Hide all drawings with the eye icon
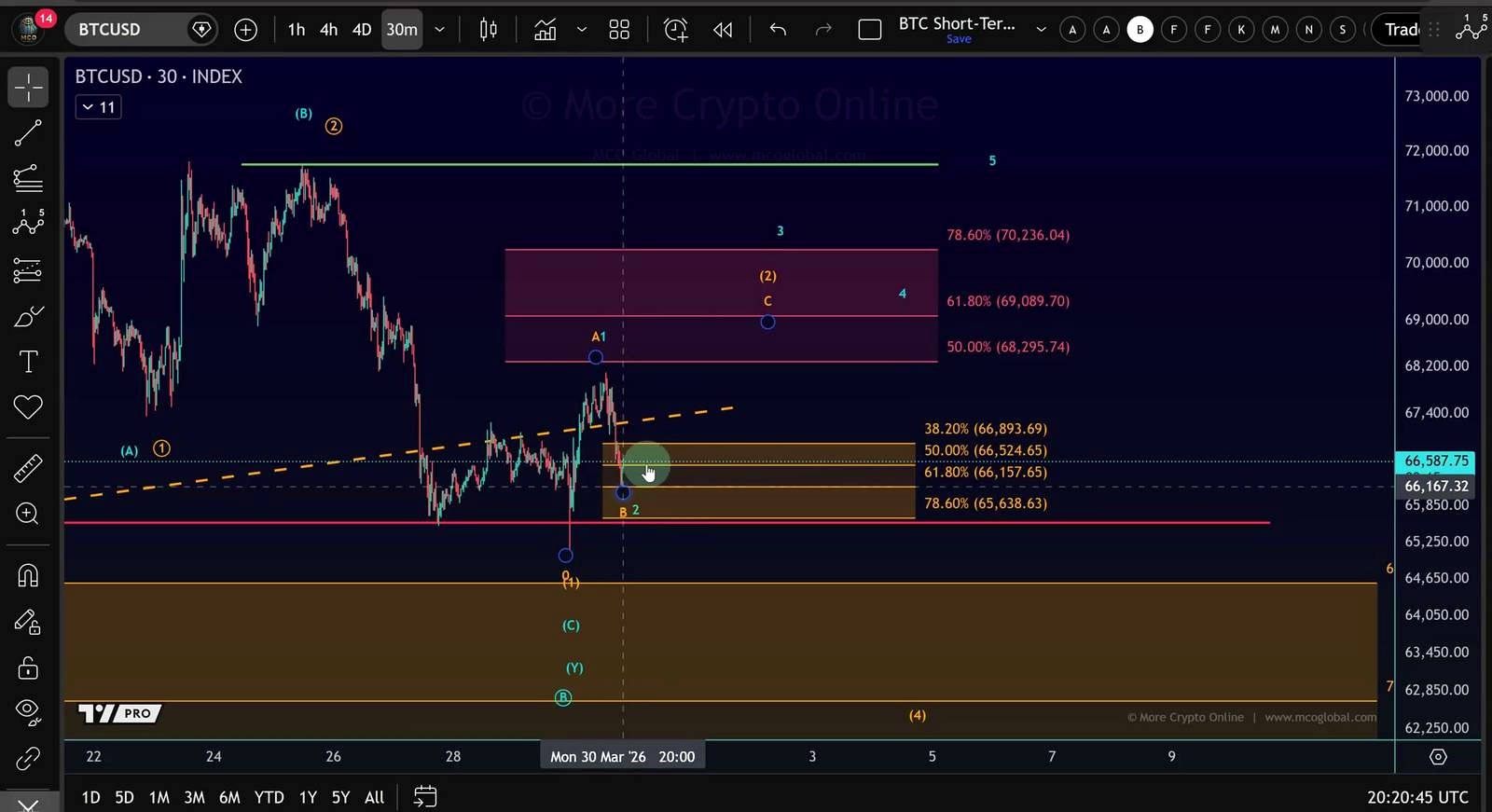Image resolution: width=1492 pixels, height=812 pixels. [28, 712]
